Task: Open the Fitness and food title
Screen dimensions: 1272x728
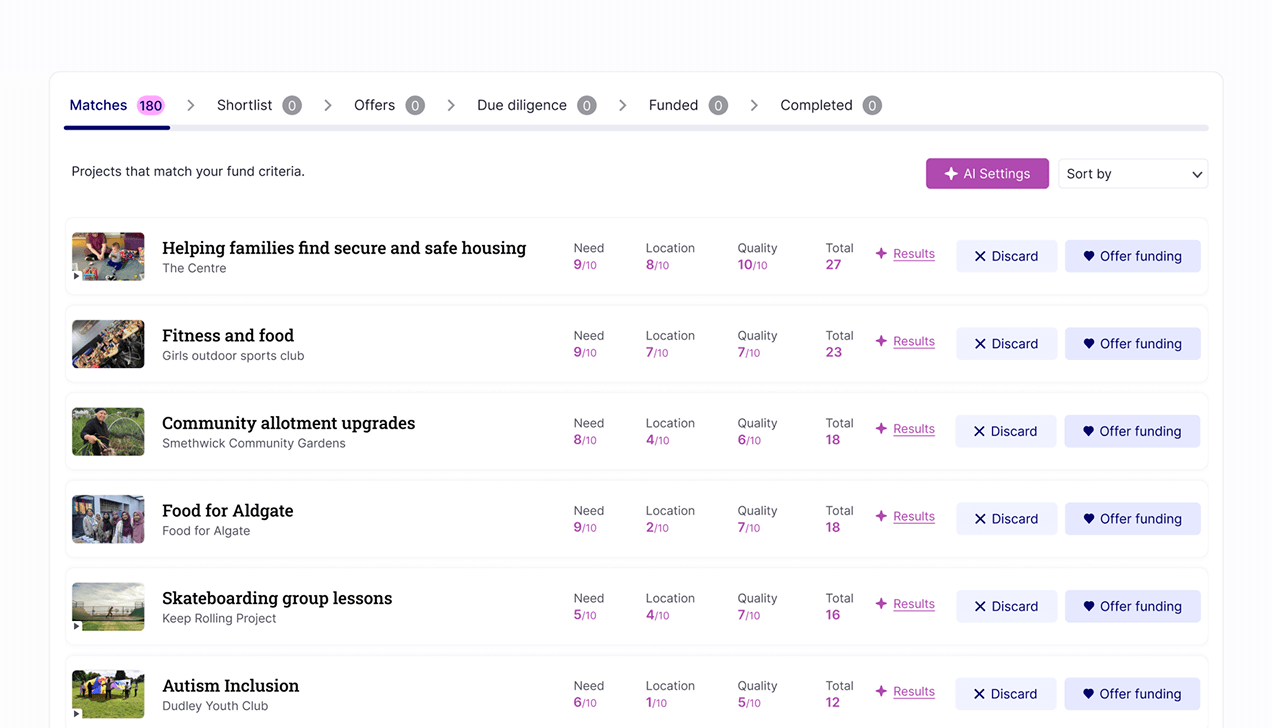Action: (228, 335)
